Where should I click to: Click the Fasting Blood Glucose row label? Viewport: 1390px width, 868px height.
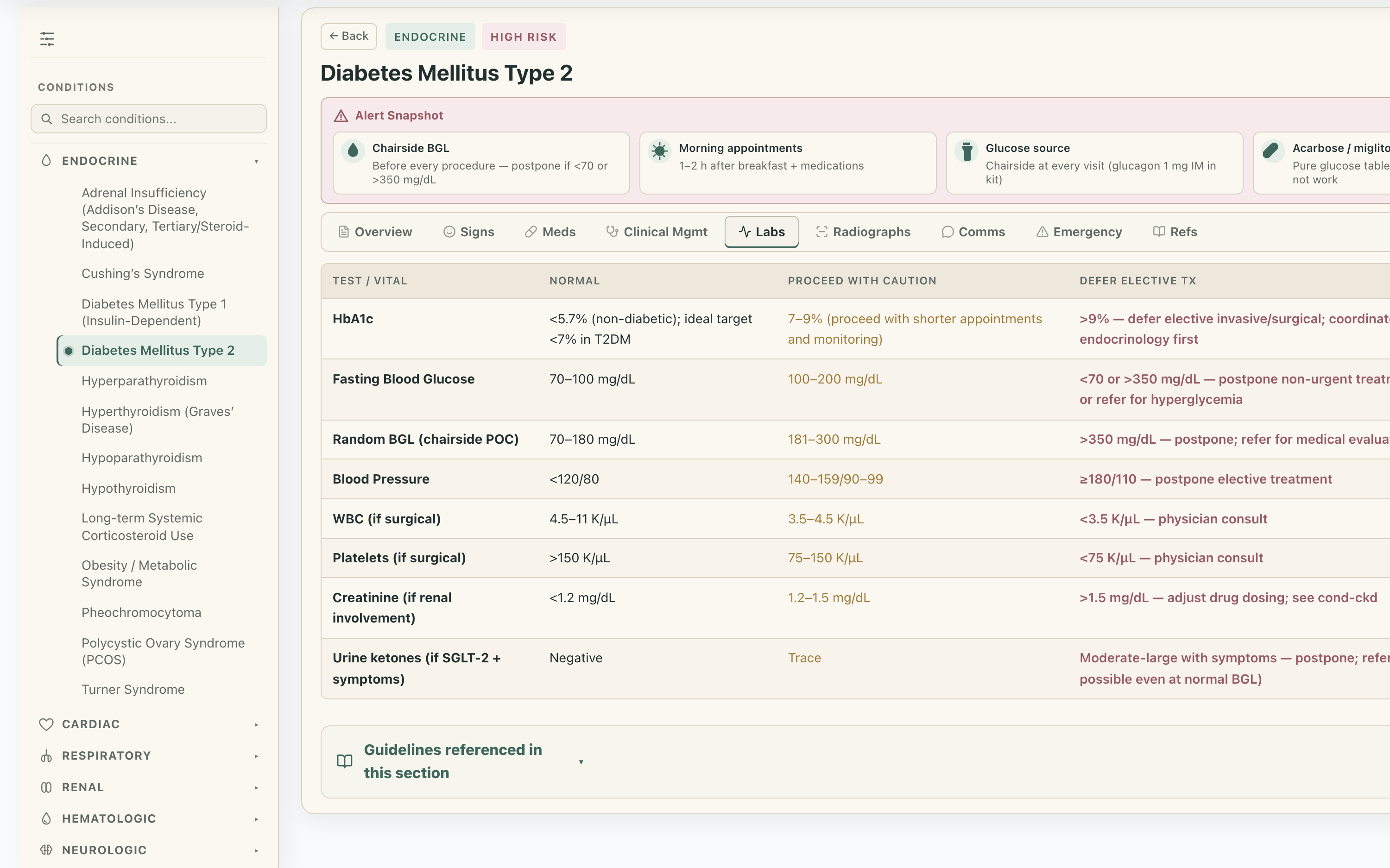404,379
